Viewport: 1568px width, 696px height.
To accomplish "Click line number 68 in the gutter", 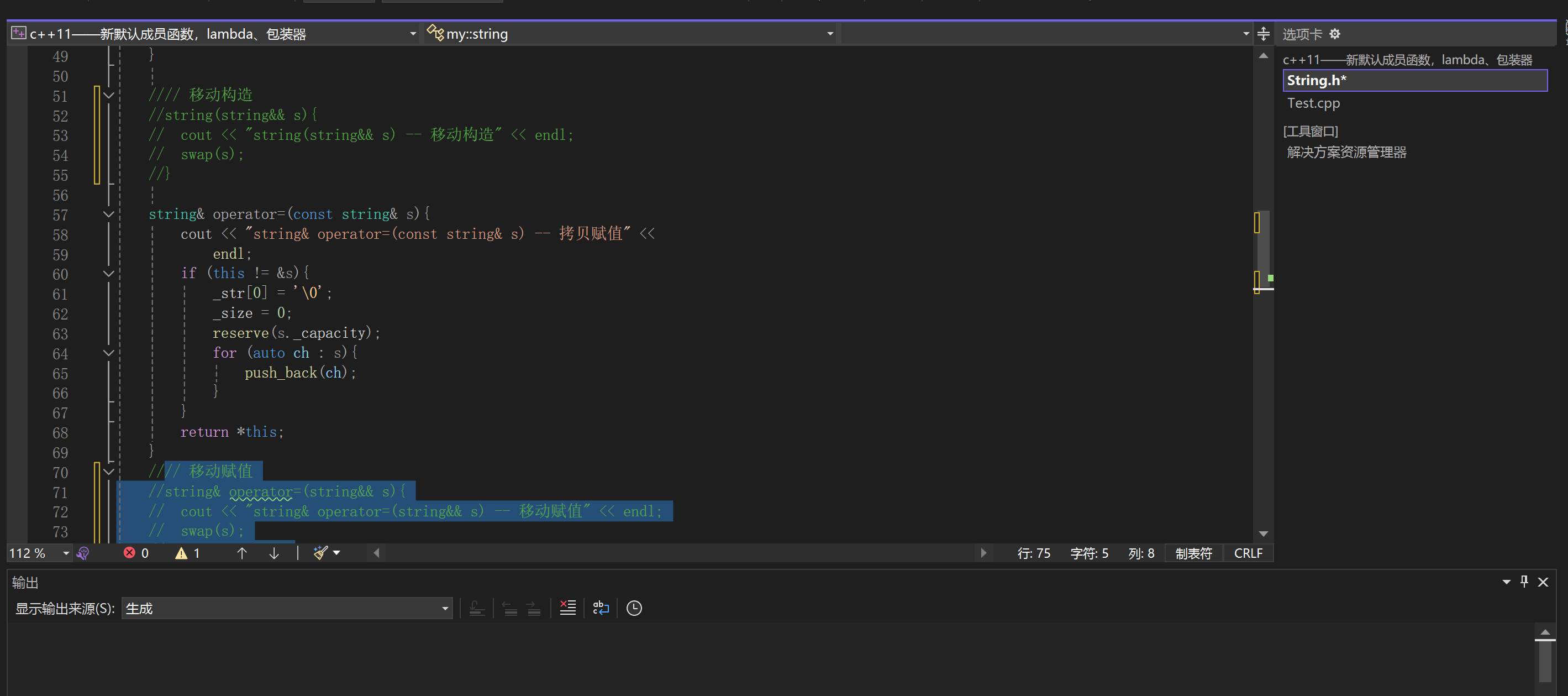I will (x=60, y=433).
